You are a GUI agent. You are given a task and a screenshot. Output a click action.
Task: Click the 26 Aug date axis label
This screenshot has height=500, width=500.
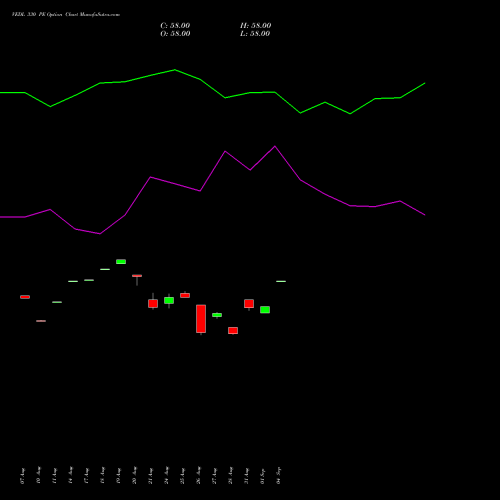199,476
